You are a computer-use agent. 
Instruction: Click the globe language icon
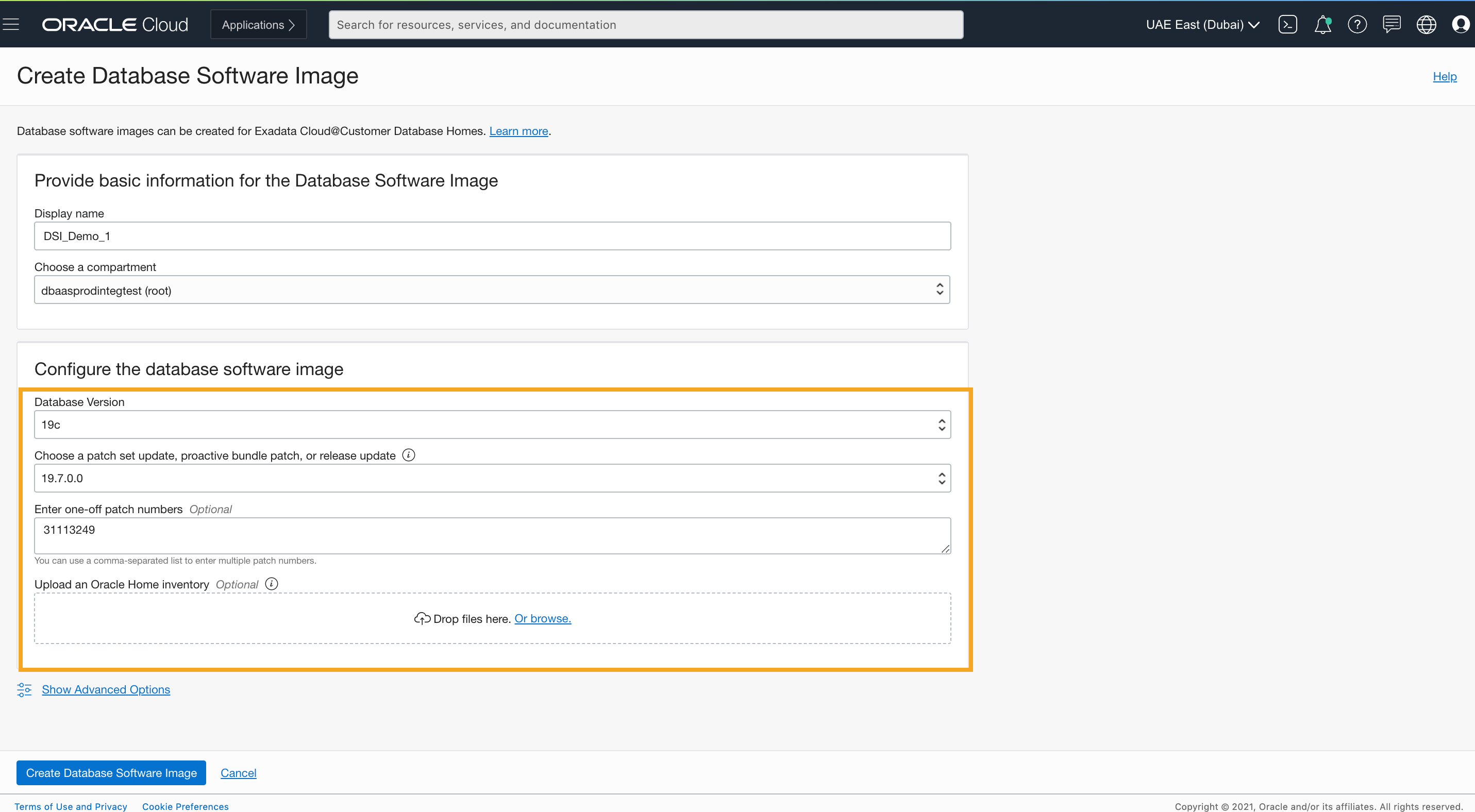pyautogui.click(x=1426, y=25)
